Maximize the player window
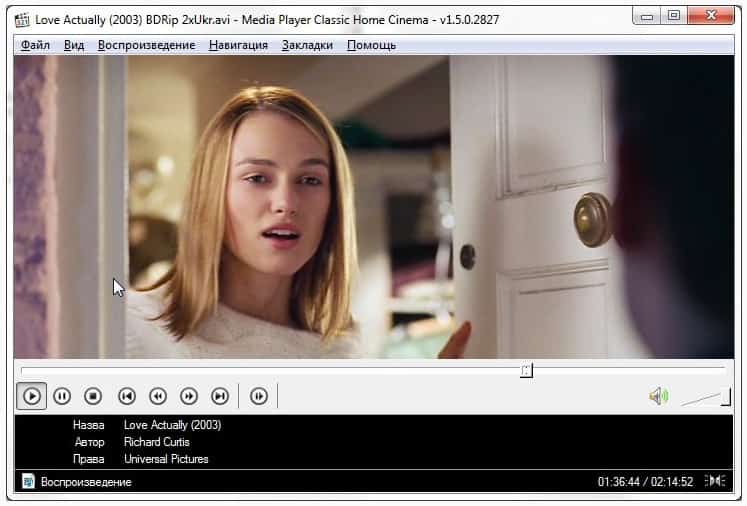The height and width of the screenshot is (506, 747). pos(674,16)
